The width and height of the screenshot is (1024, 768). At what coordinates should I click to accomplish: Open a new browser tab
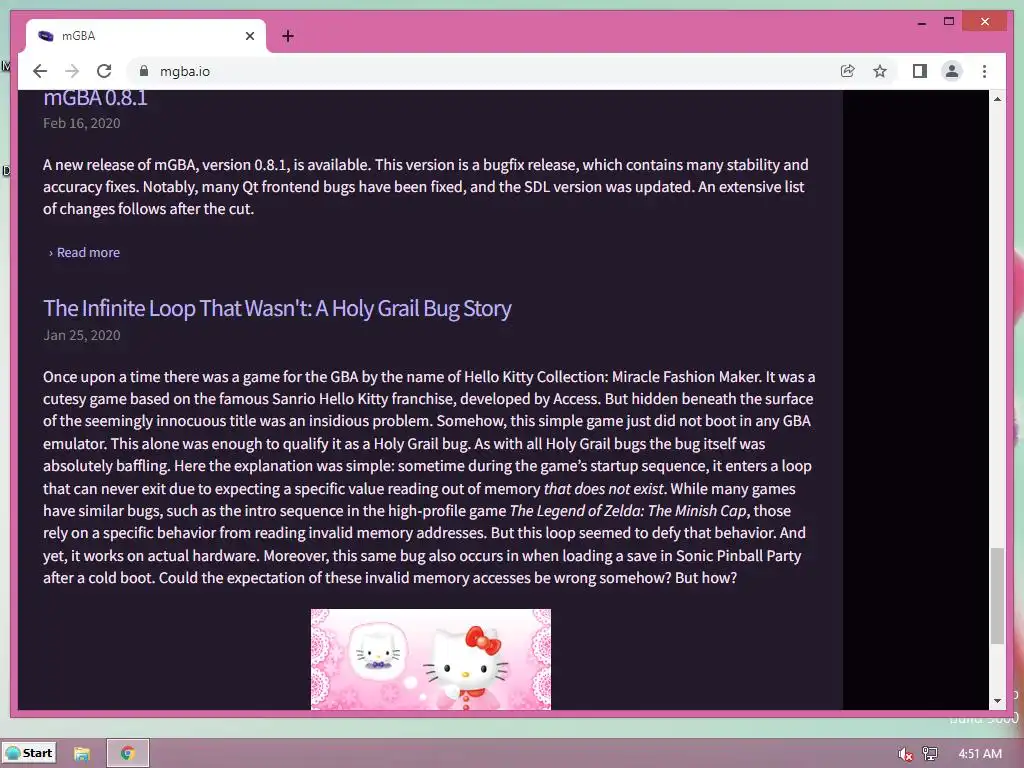[x=288, y=37]
